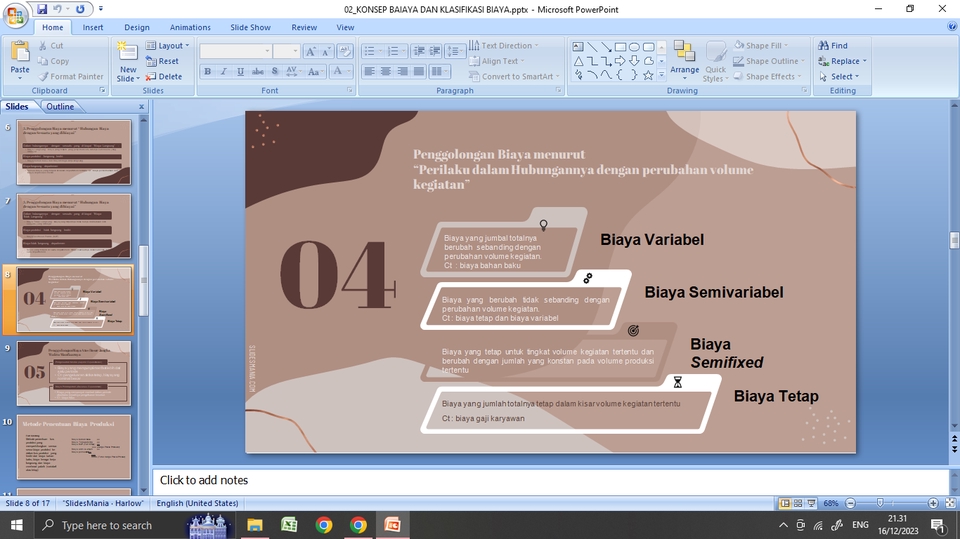Open the Animations tab

pos(190,27)
